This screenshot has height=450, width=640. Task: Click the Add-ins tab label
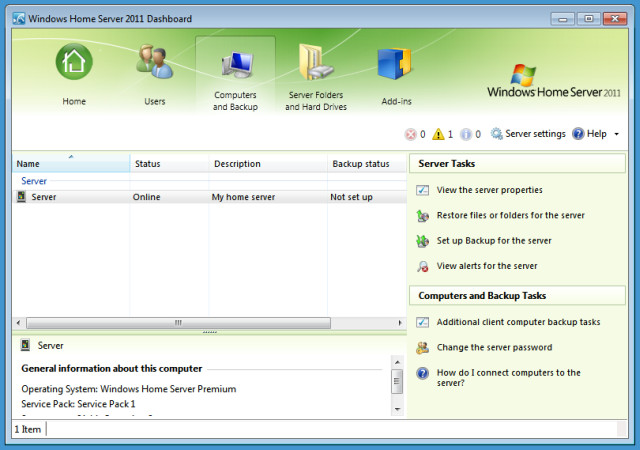pos(396,101)
